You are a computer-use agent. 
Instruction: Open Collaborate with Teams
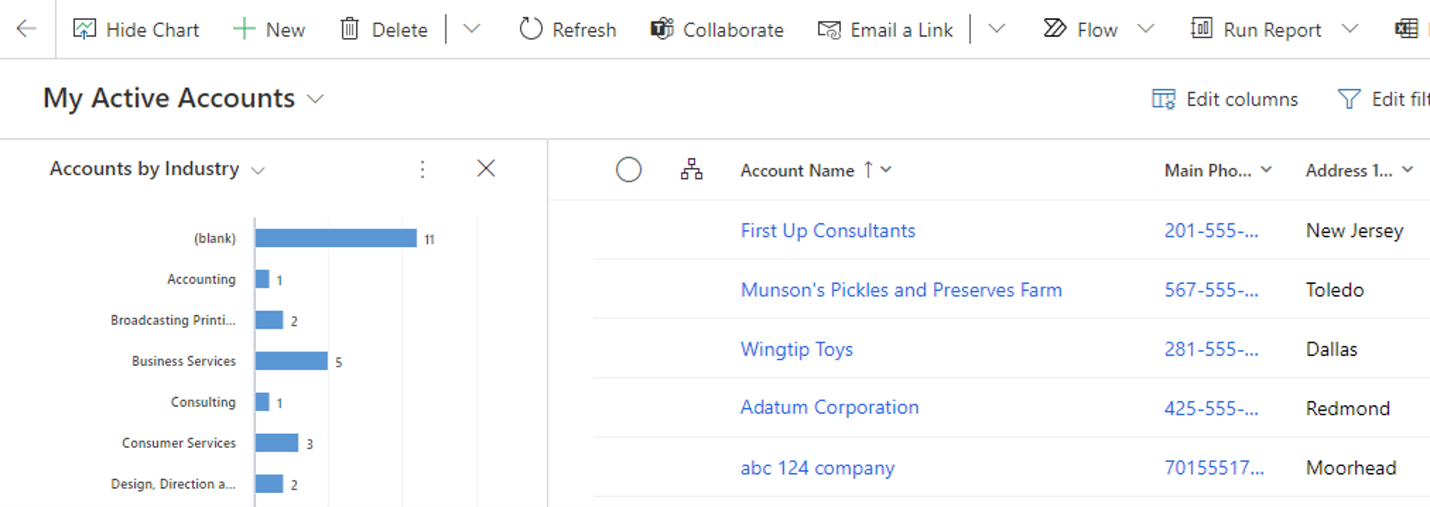717,30
